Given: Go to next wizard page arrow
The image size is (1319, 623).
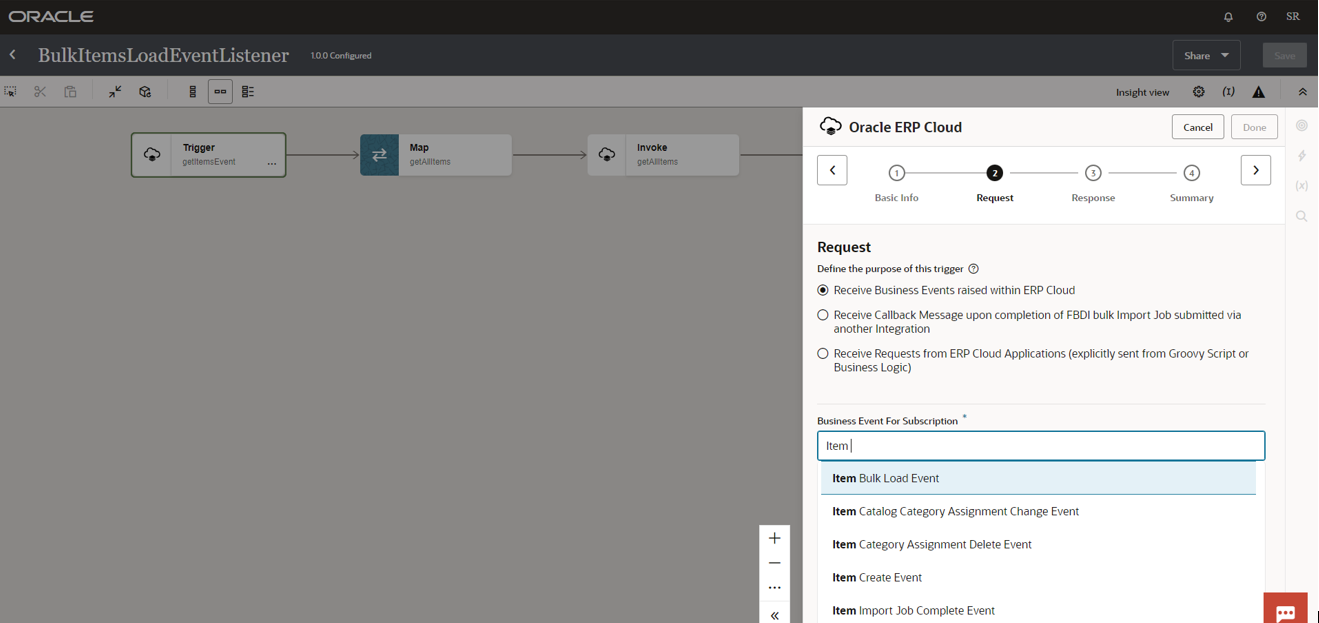Looking at the screenshot, I should tap(1255, 170).
